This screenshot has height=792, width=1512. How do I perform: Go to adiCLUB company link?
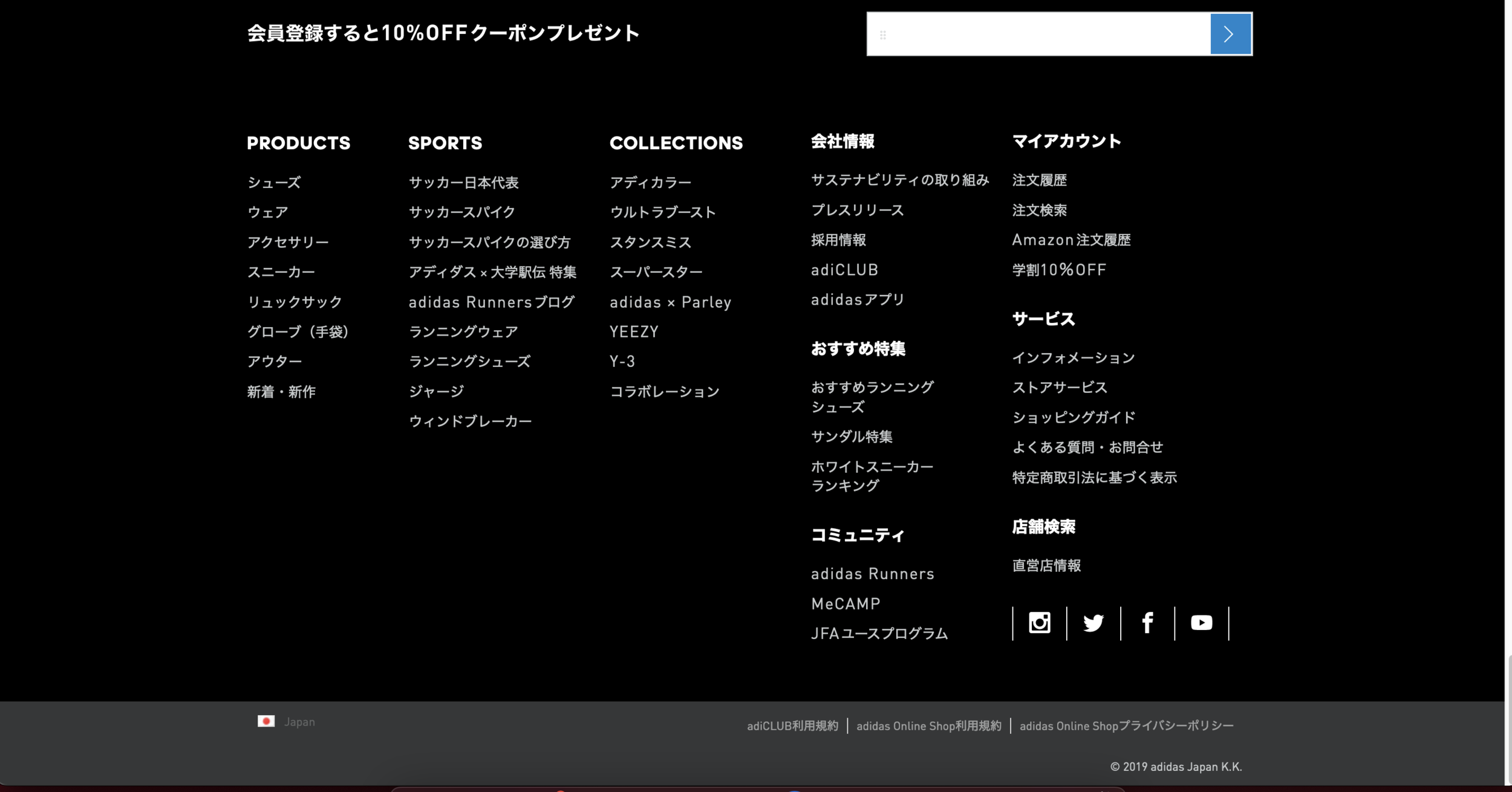click(844, 270)
